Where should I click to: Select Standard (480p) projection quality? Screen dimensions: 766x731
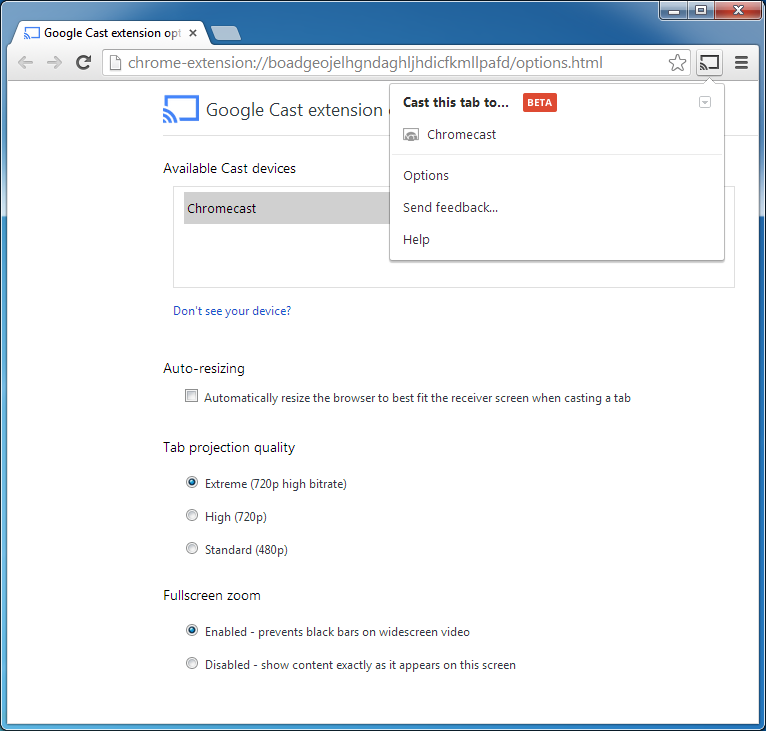[x=192, y=548]
